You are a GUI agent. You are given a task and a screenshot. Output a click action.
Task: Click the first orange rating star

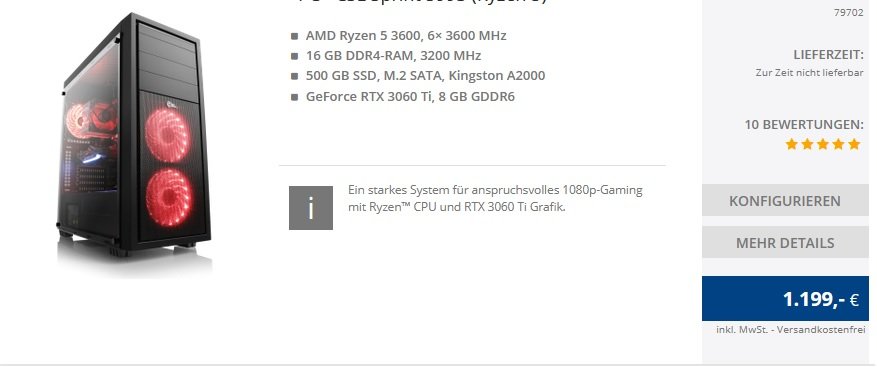pyautogui.click(x=791, y=144)
